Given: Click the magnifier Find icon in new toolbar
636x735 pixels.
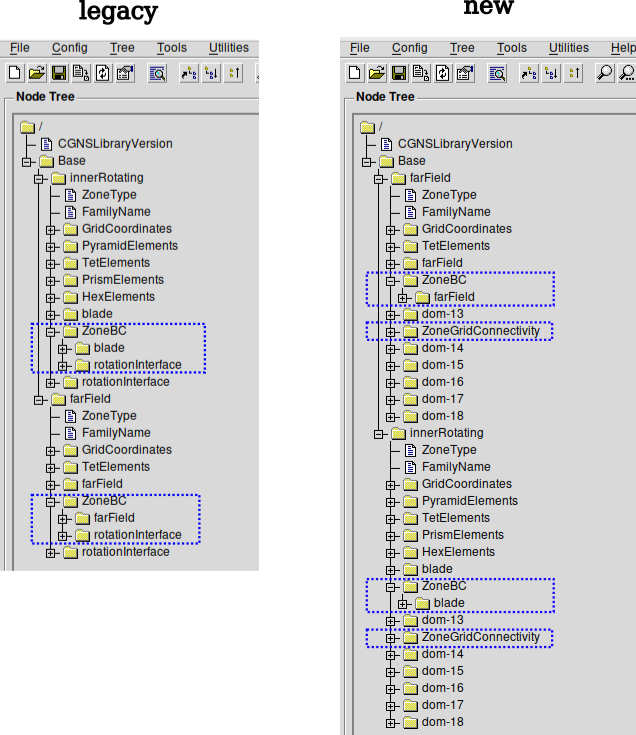Looking at the screenshot, I should [605, 72].
